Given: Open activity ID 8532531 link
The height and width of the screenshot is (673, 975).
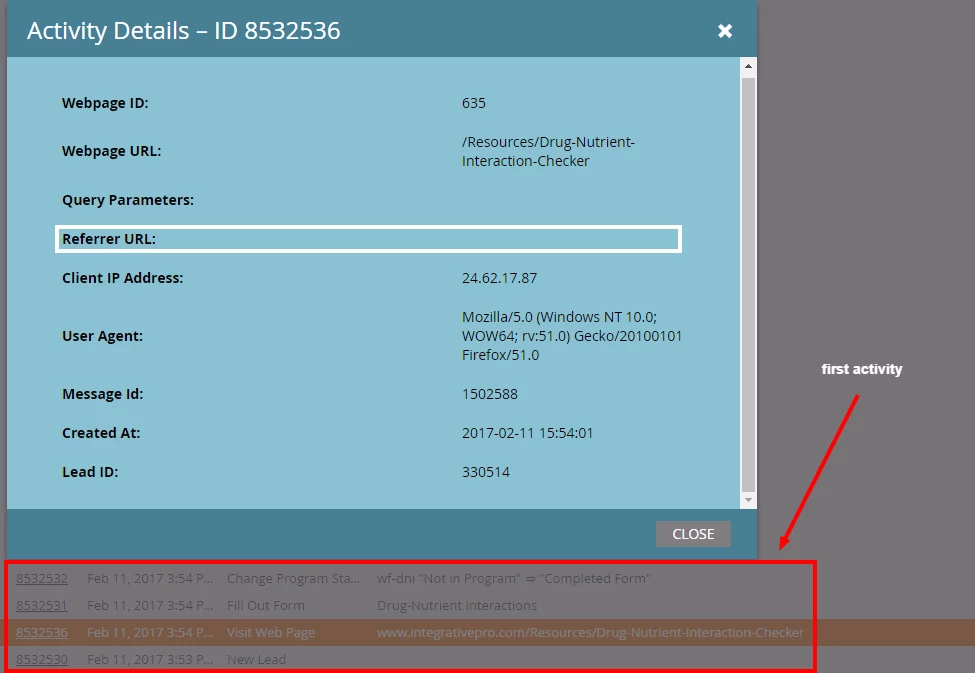Looking at the screenshot, I should click(42, 605).
